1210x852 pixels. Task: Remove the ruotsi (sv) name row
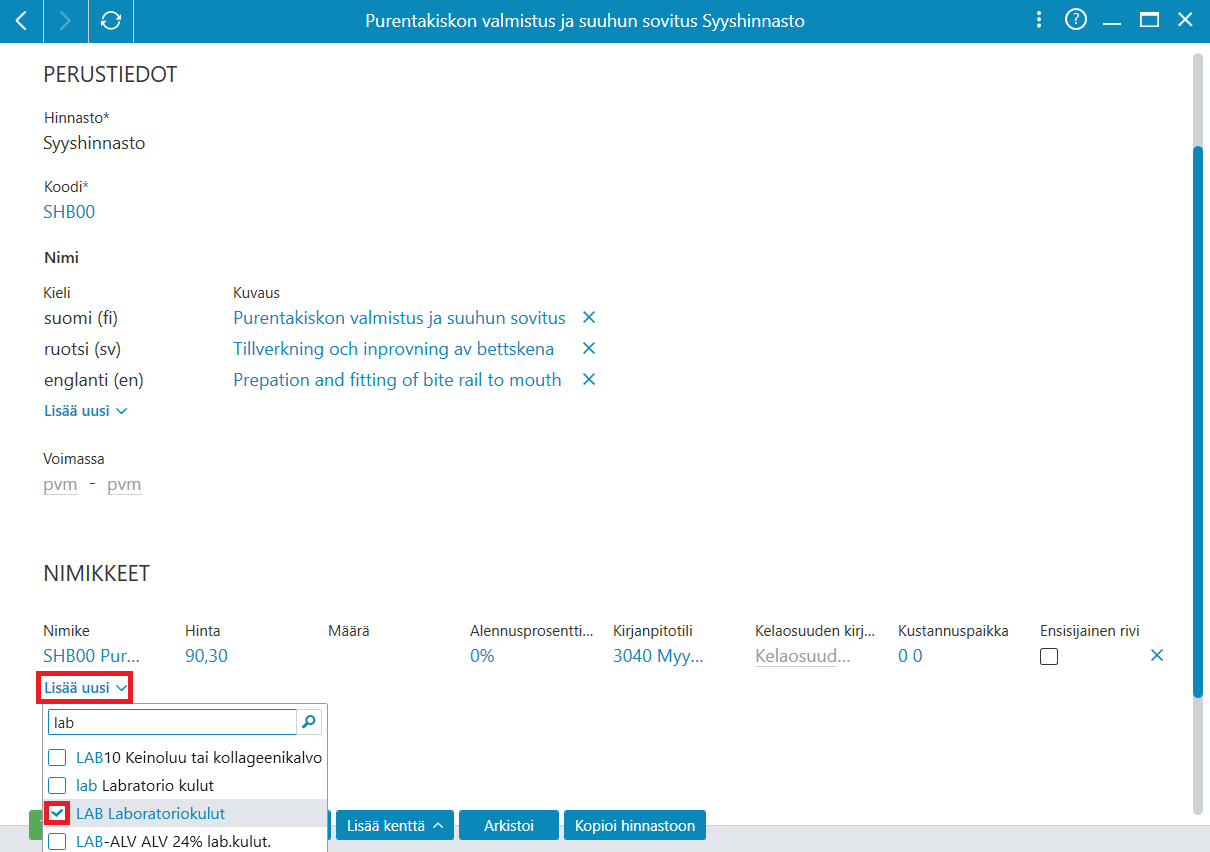pos(589,349)
